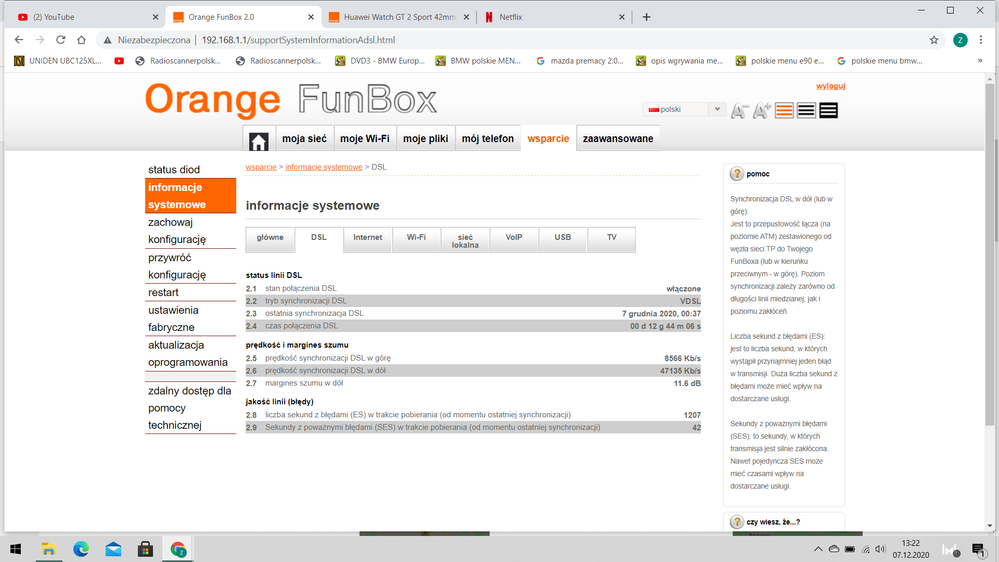Open the zaawansowane menu tab
The height and width of the screenshot is (562, 999).
click(x=618, y=139)
